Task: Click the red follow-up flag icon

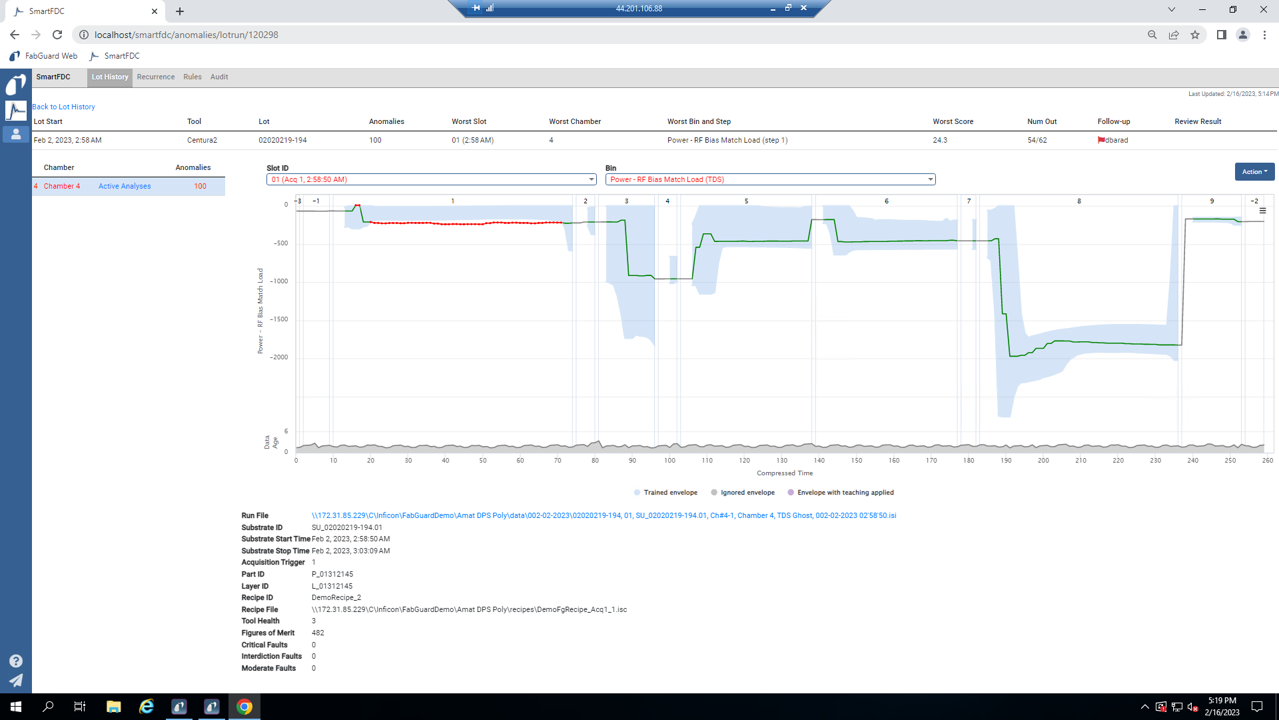Action: [1101, 140]
